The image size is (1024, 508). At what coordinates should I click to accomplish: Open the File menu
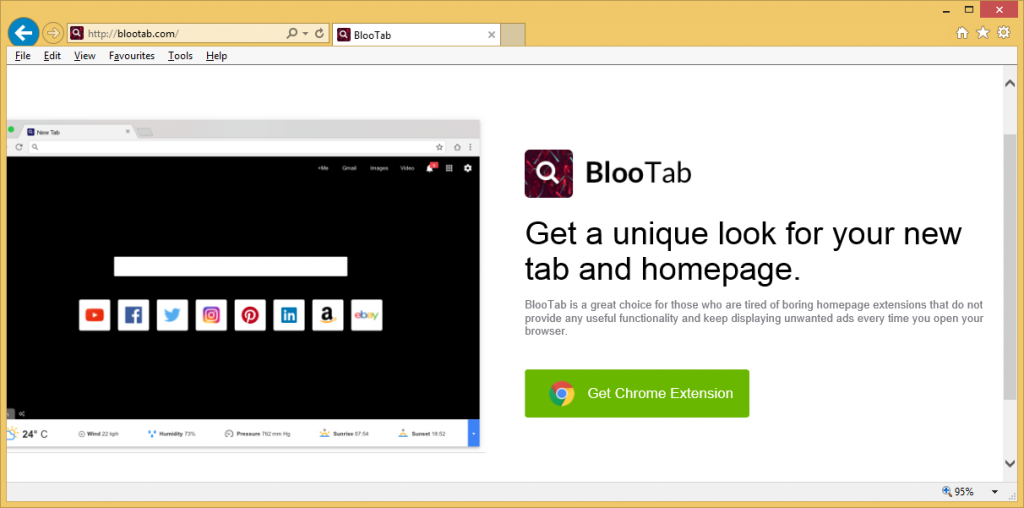(23, 56)
